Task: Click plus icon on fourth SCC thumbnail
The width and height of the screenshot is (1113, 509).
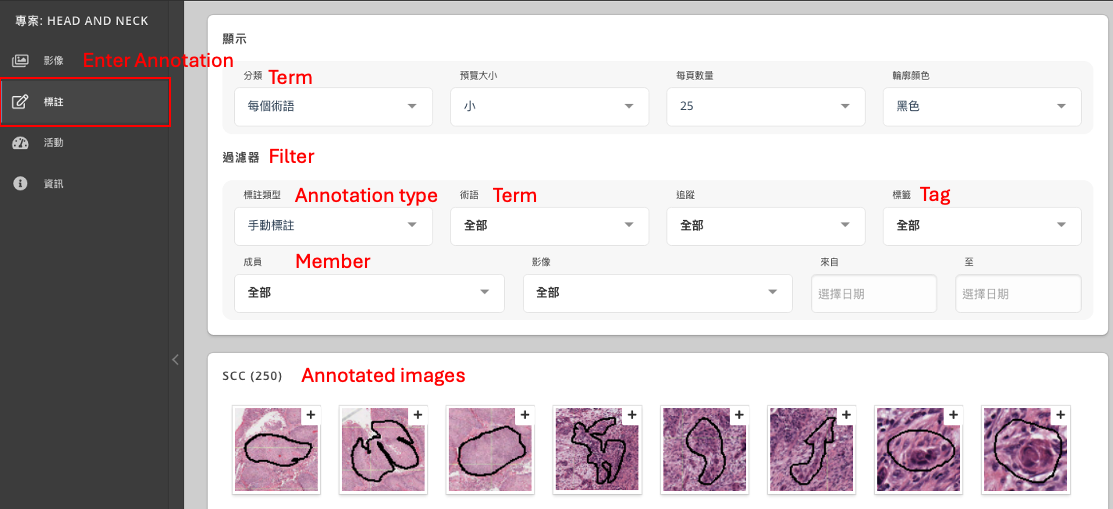Action: pos(631,415)
